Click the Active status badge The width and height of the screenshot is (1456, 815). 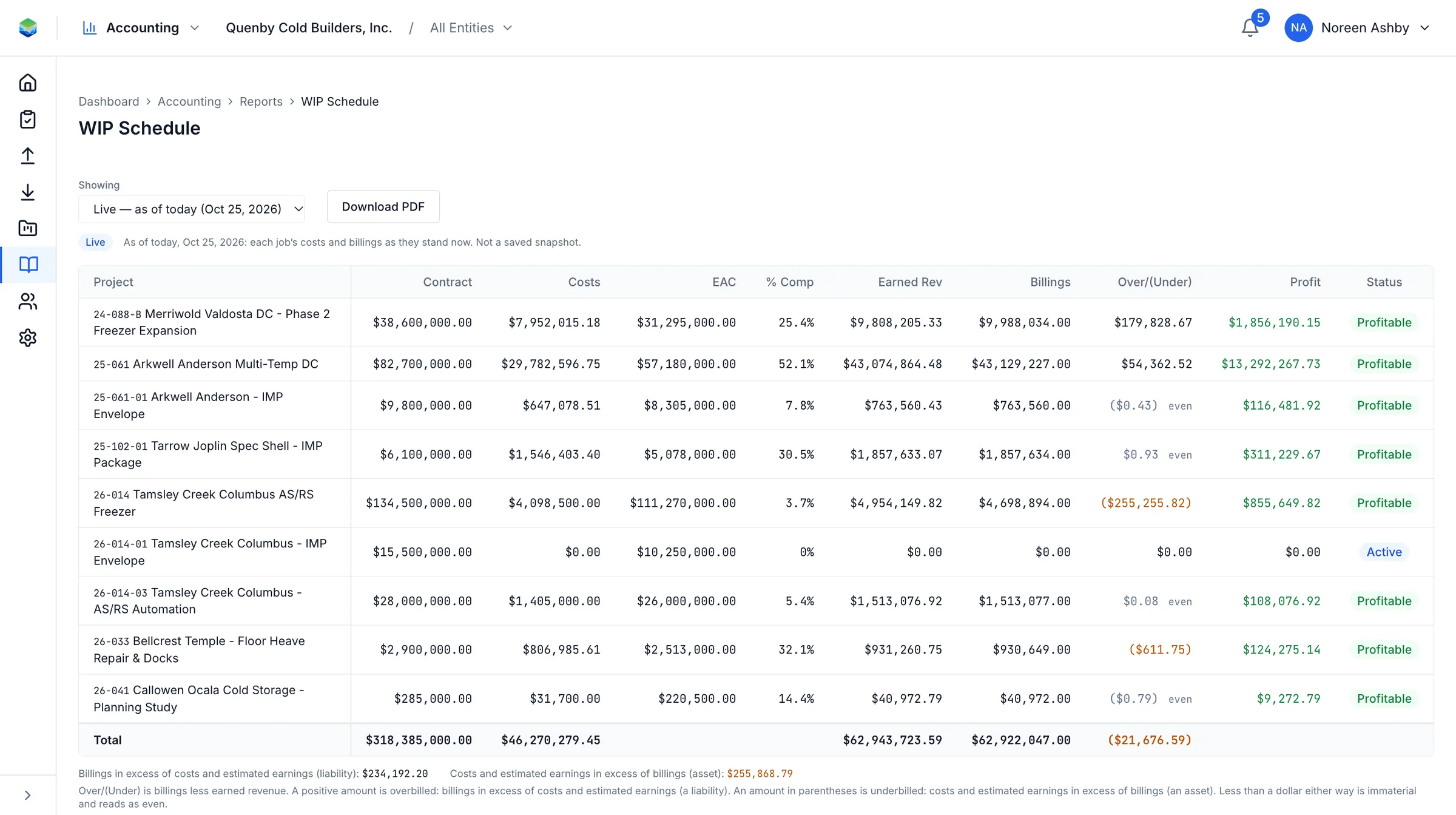tap(1384, 552)
